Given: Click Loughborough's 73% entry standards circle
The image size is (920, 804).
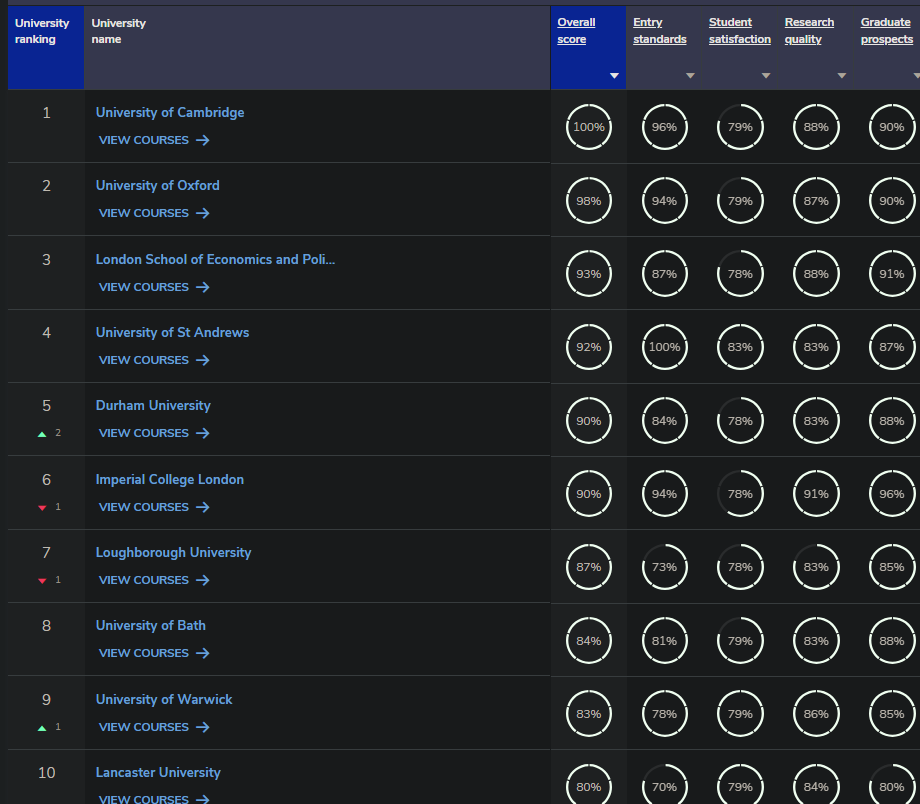Looking at the screenshot, I should point(664,567).
